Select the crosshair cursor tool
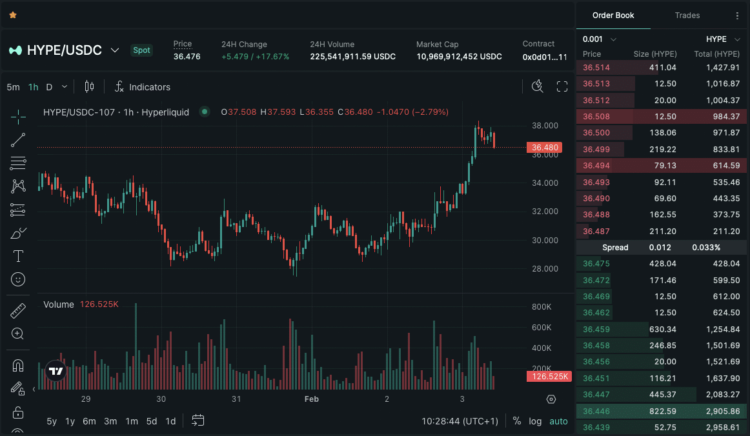Screen dimensions: 750x436 [x=18, y=117]
